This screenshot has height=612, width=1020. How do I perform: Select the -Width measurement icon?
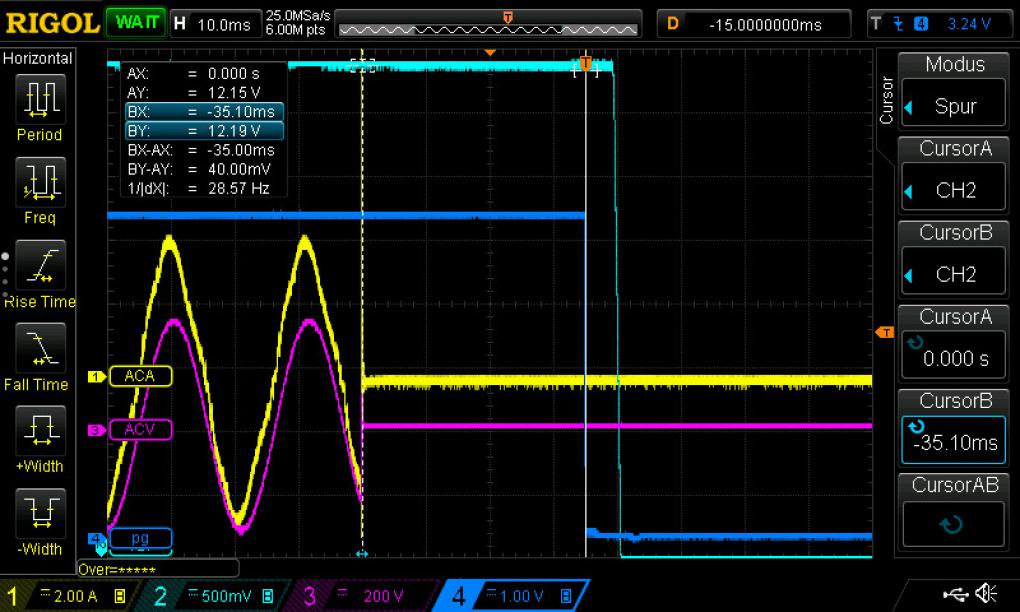(40, 512)
